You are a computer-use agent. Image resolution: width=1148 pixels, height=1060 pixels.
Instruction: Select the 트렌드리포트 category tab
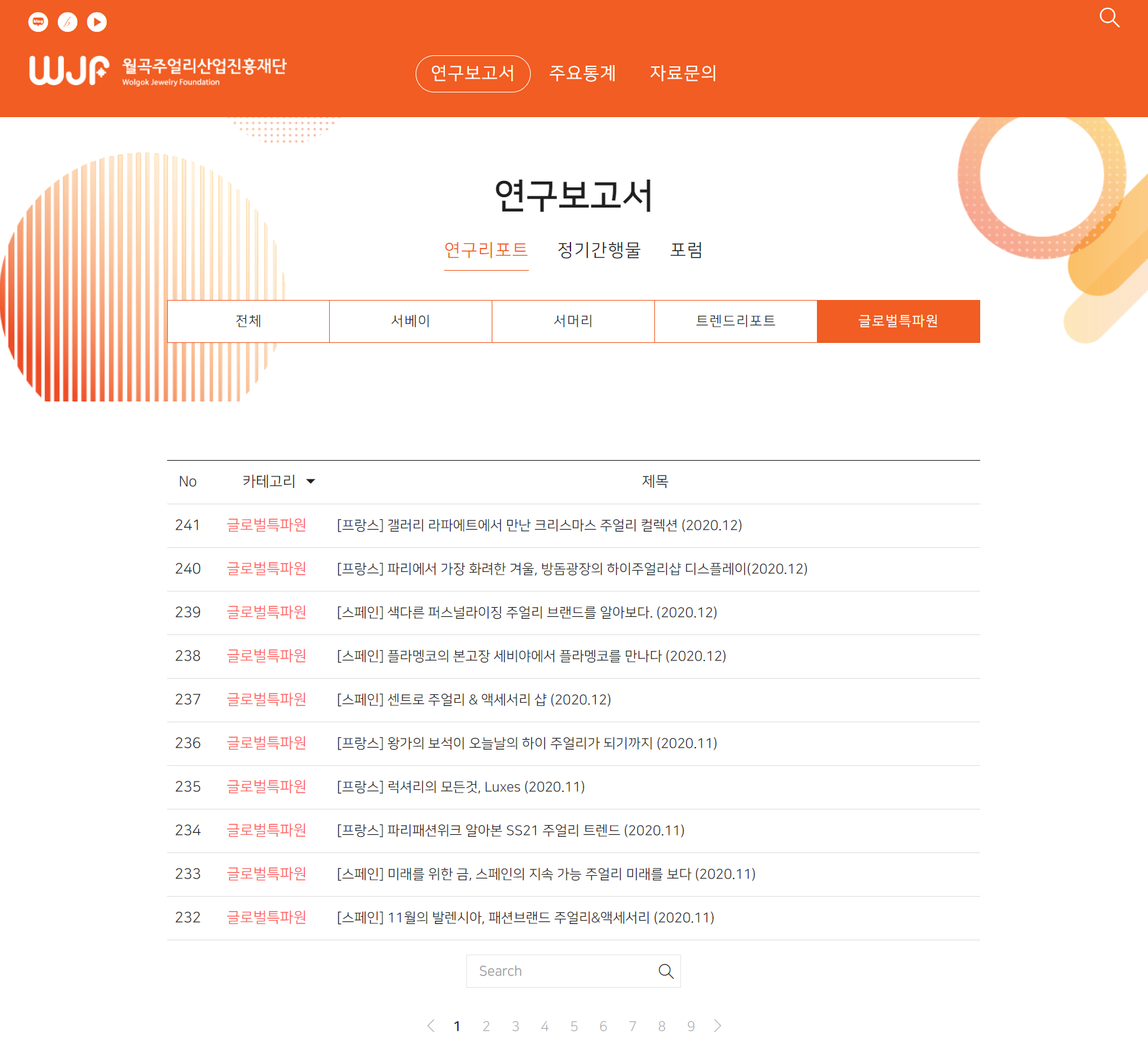pyautogui.click(x=736, y=321)
